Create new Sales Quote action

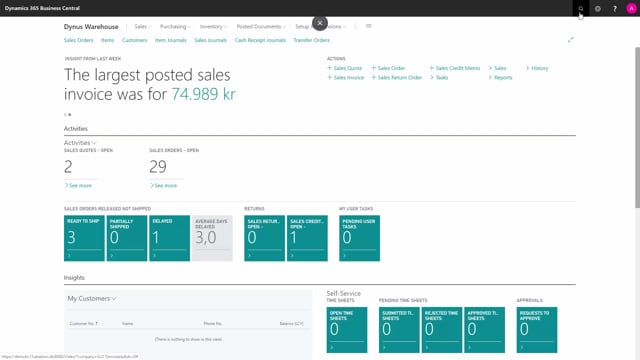345,68
